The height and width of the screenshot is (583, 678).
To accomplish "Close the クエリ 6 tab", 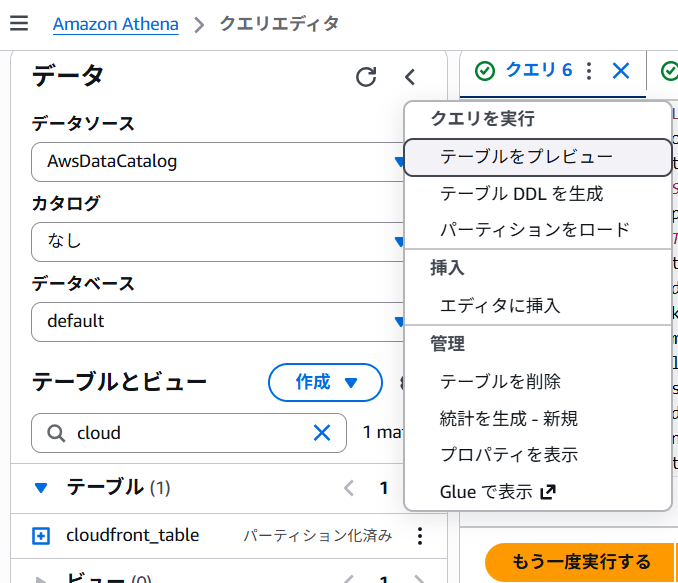I will (621, 70).
